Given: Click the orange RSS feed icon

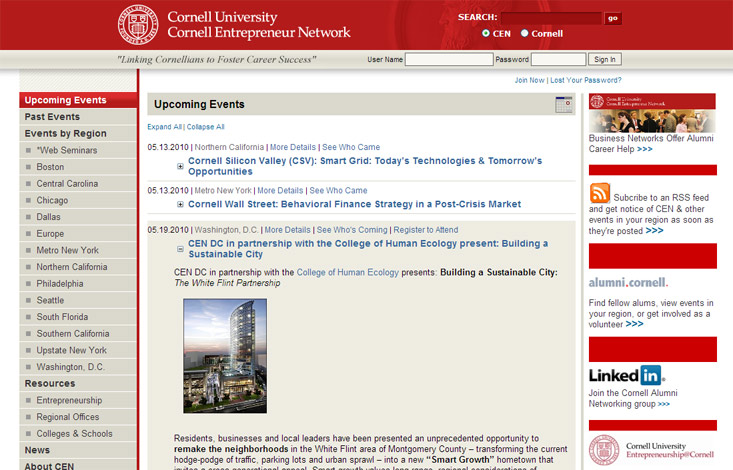Looking at the screenshot, I should (600, 193).
